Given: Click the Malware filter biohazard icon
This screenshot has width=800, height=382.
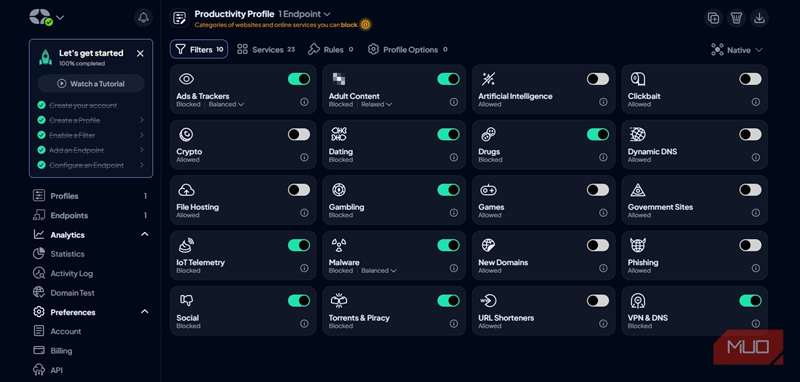Looking at the screenshot, I should click(338, 245).
